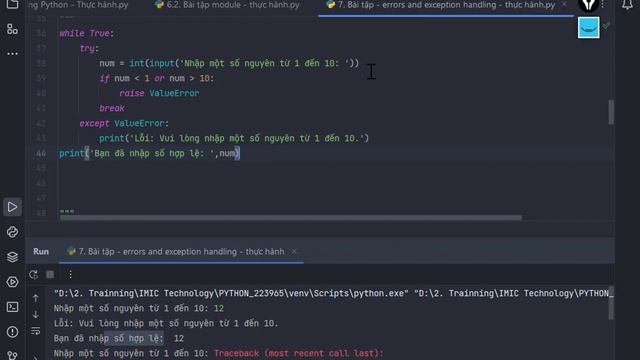Open the Services tool window icon

pyautogui.click(x=12, y=282)
